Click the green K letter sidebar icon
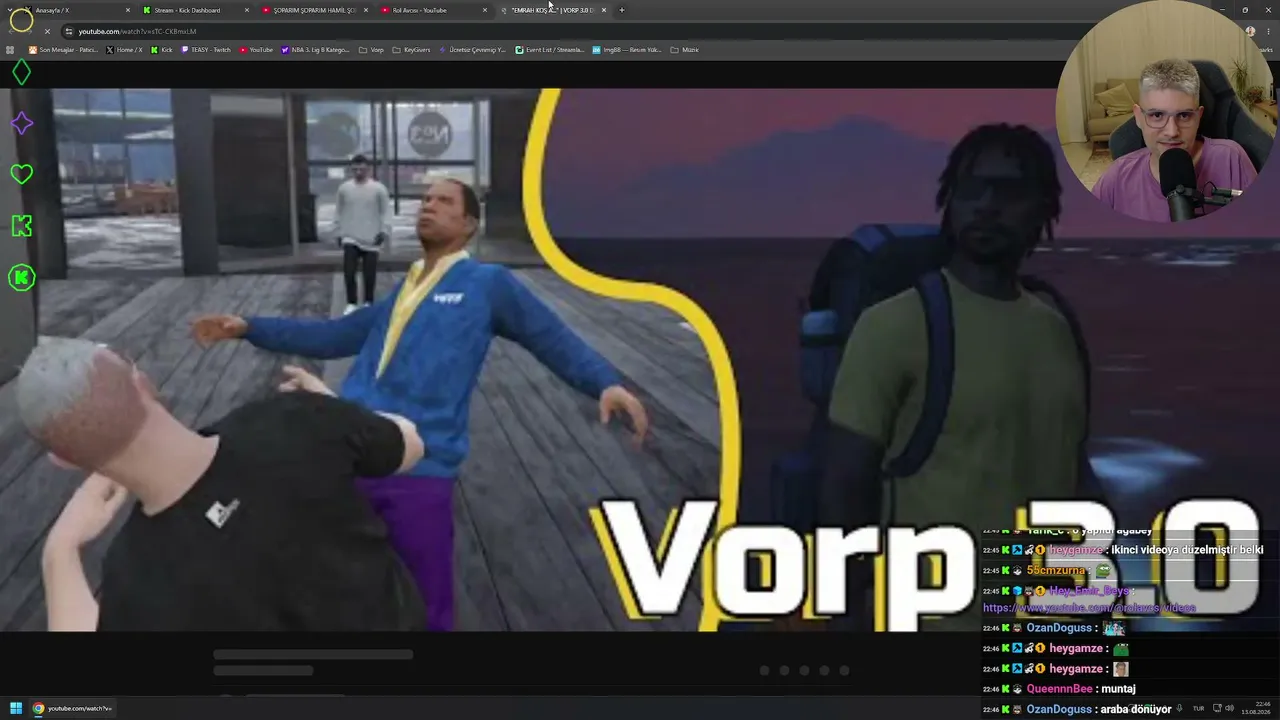Viewport: 1280px width, 720px height. [x=21, y=226]
